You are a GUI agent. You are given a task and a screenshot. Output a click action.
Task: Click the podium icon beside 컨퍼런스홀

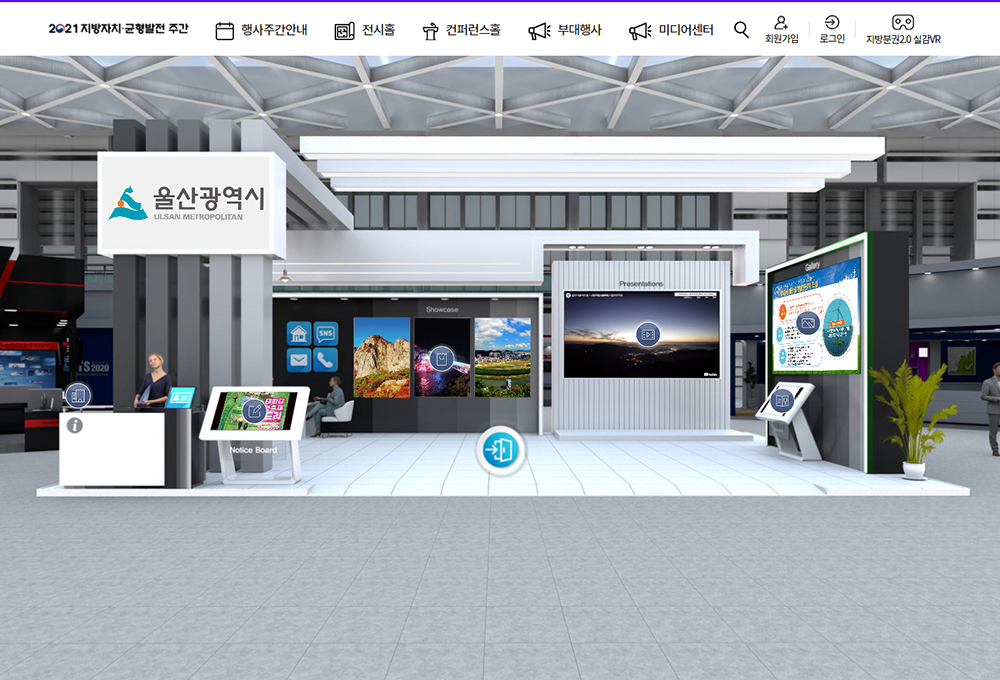pyautogui.click(x=430, y=31)
